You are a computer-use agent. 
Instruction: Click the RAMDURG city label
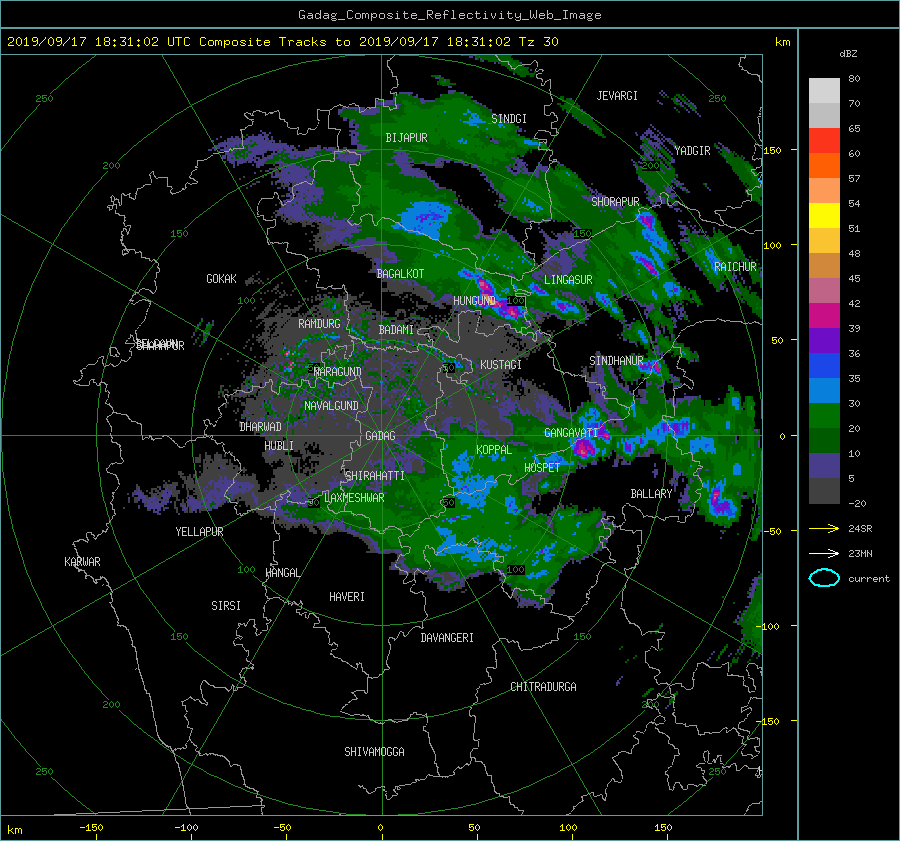[319, 324]
